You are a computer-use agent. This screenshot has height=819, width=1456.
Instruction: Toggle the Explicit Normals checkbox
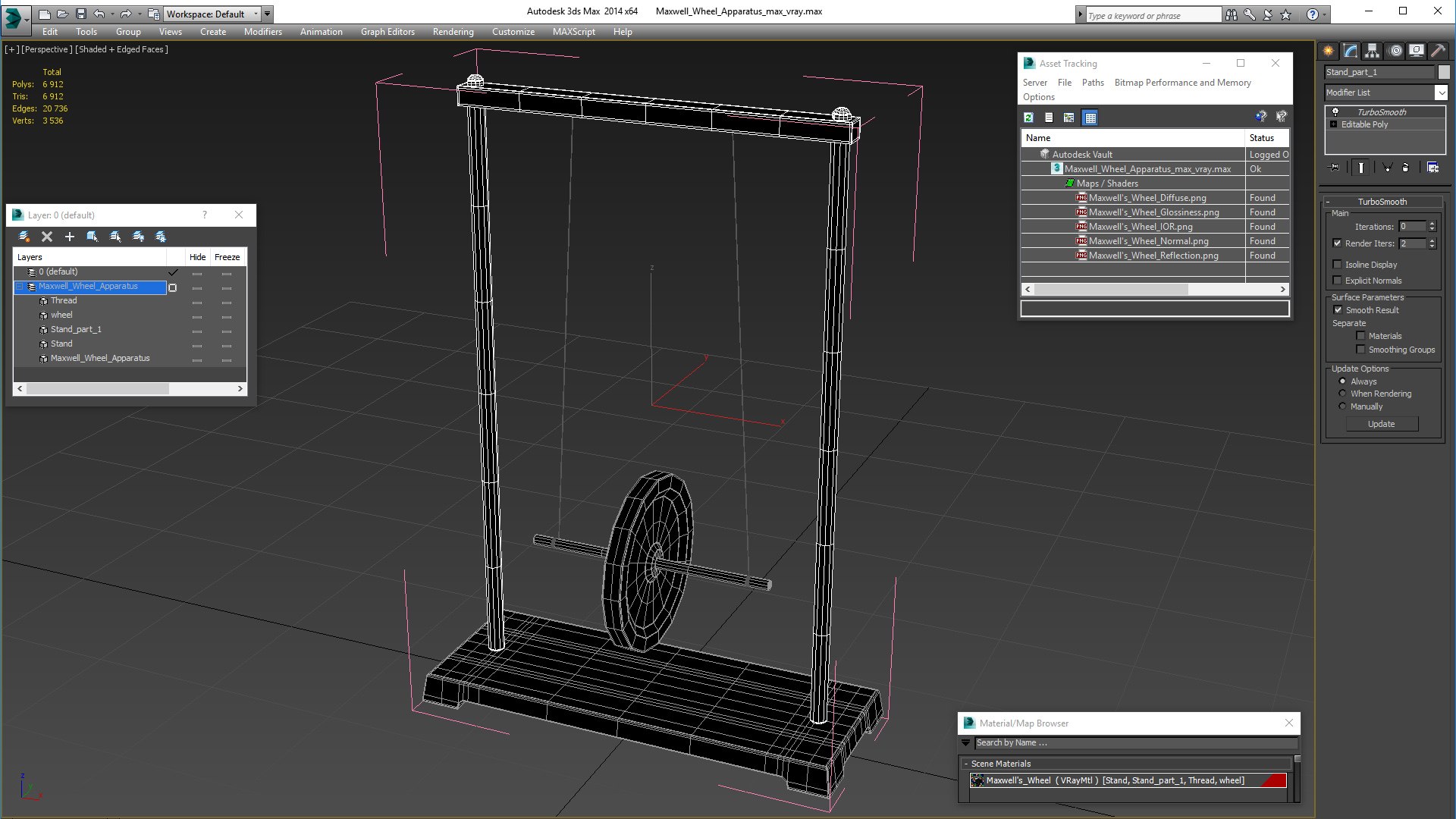[x=1338, y=281]
